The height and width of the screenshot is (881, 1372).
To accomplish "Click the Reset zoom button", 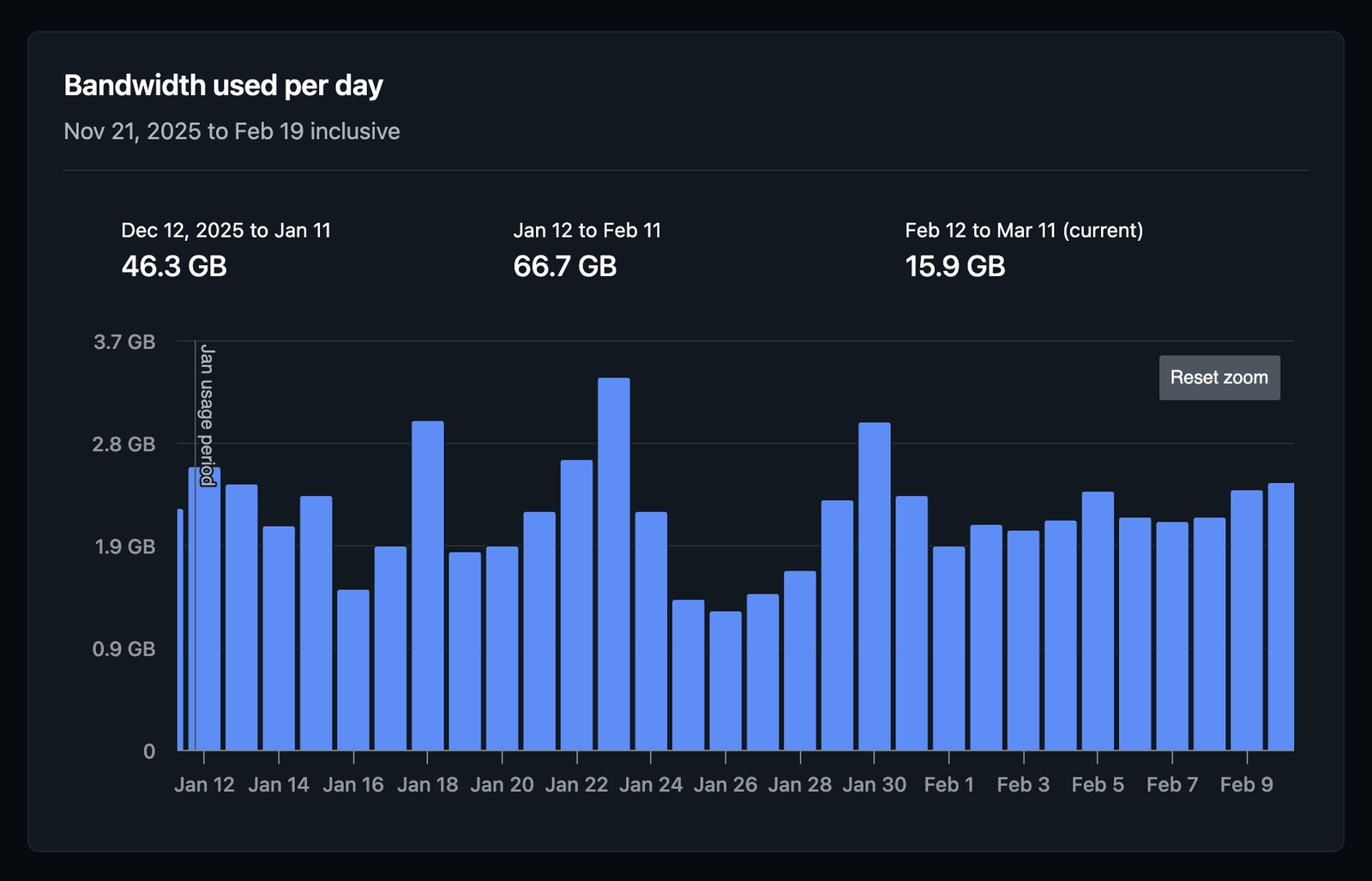I will pos(1219,377).
